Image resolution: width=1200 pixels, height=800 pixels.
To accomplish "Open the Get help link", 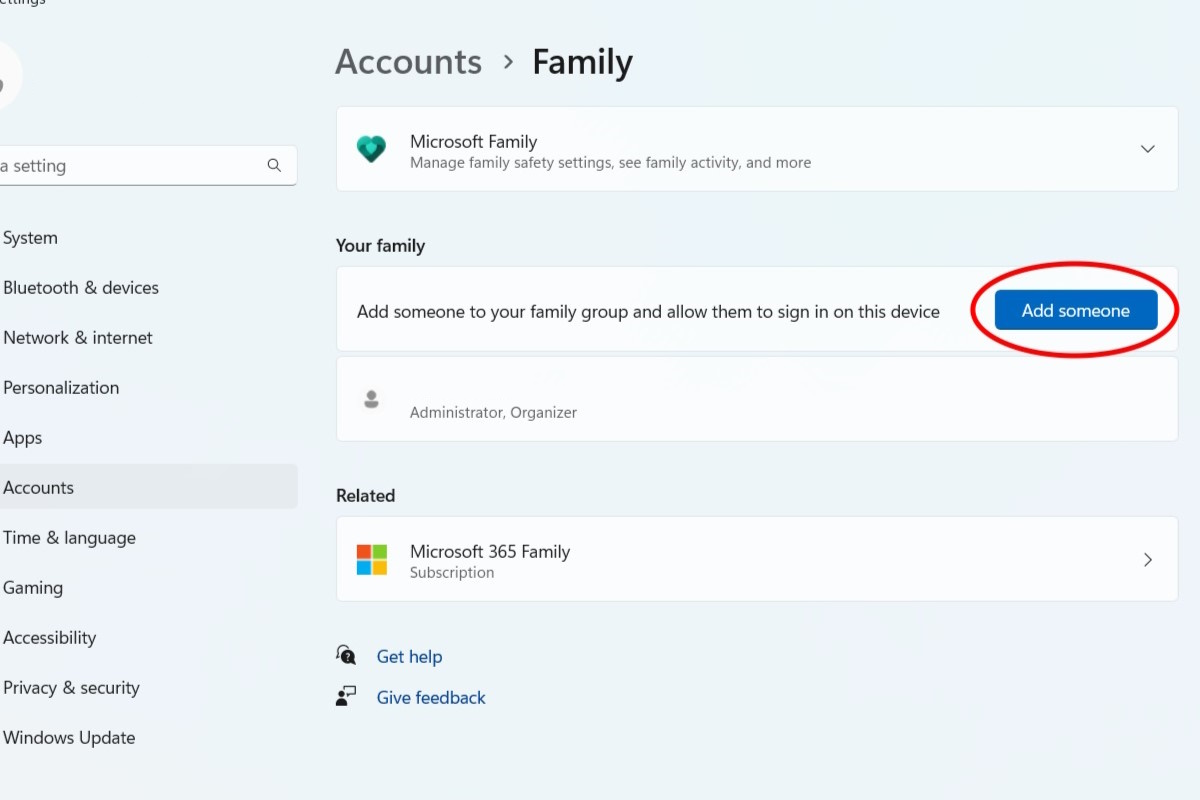I will point(409,656).
